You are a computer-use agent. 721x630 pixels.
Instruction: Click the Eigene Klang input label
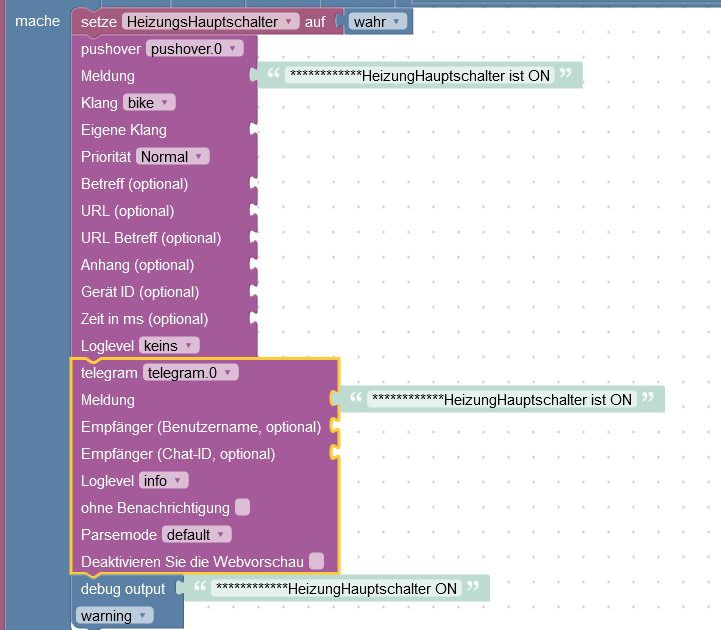124,130
